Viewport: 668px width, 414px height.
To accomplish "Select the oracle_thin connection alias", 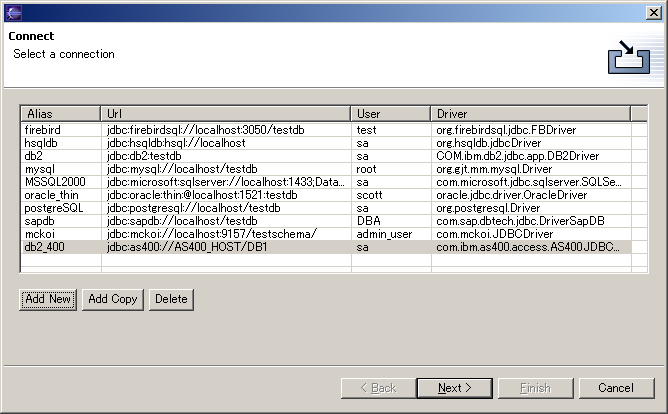I will 52,195.
